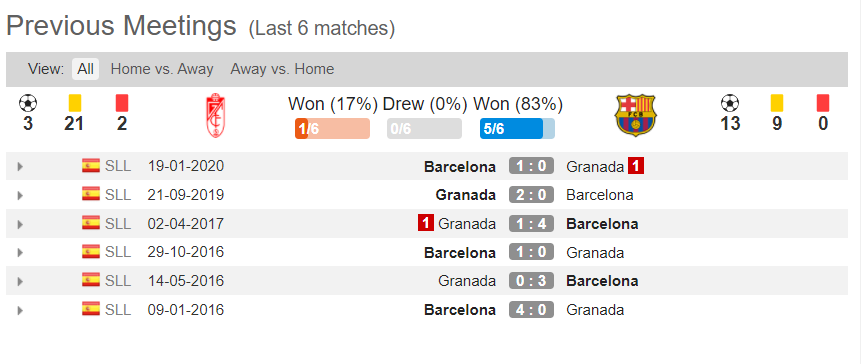Click Granada's red card icon

pyautogui.click(x=122, y=103)
